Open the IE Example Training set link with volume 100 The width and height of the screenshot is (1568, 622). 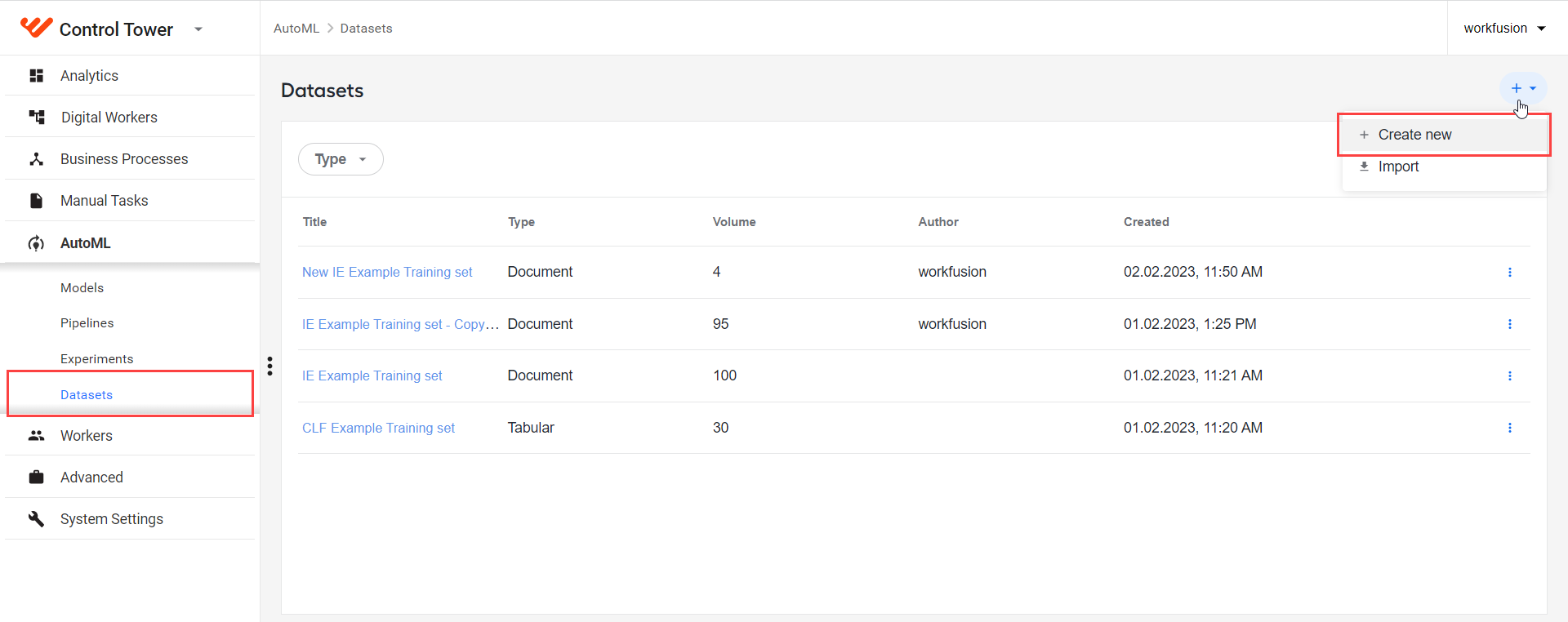click(x=372, y=375)
